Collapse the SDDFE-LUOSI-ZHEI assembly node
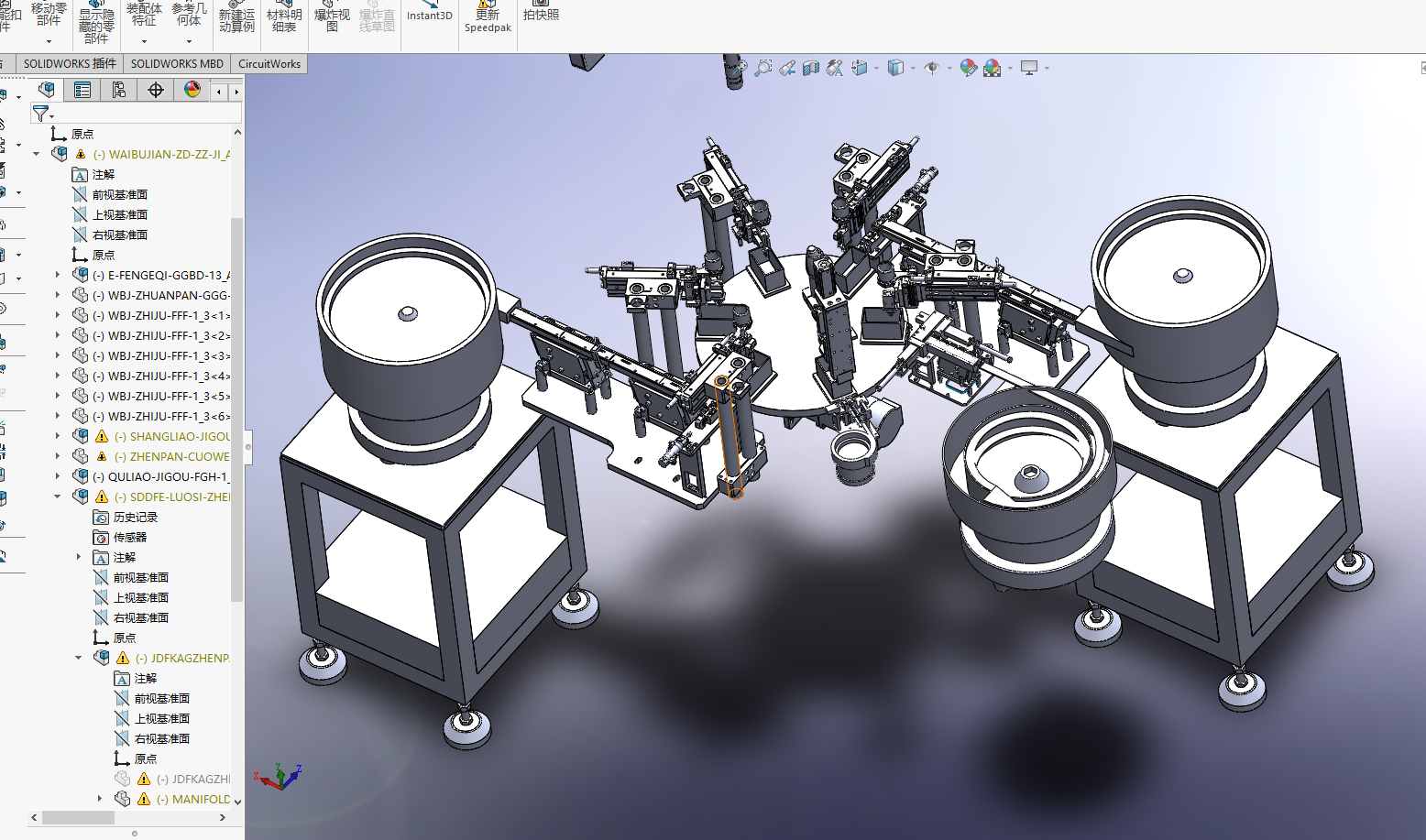1426x840 pixels. pyautogui.click(x=58, y=496)
